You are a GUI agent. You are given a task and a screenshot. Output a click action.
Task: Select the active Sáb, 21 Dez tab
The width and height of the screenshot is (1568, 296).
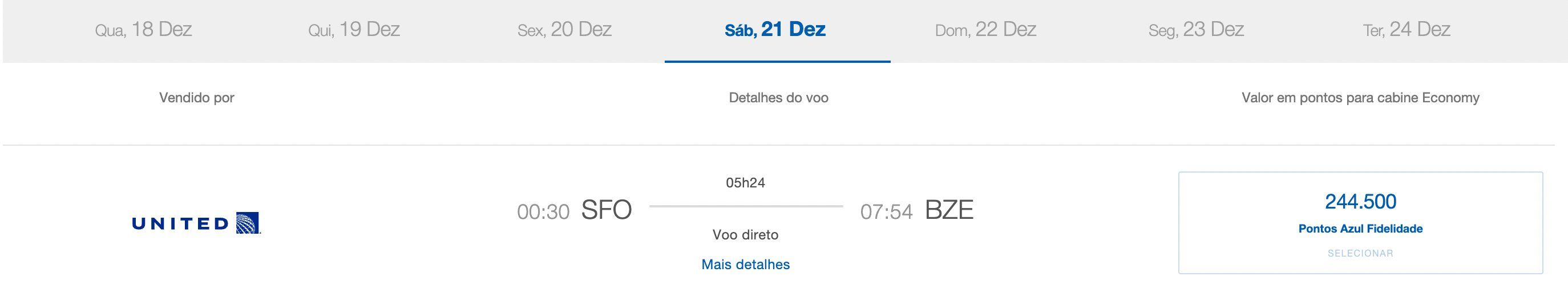point(775,30)
